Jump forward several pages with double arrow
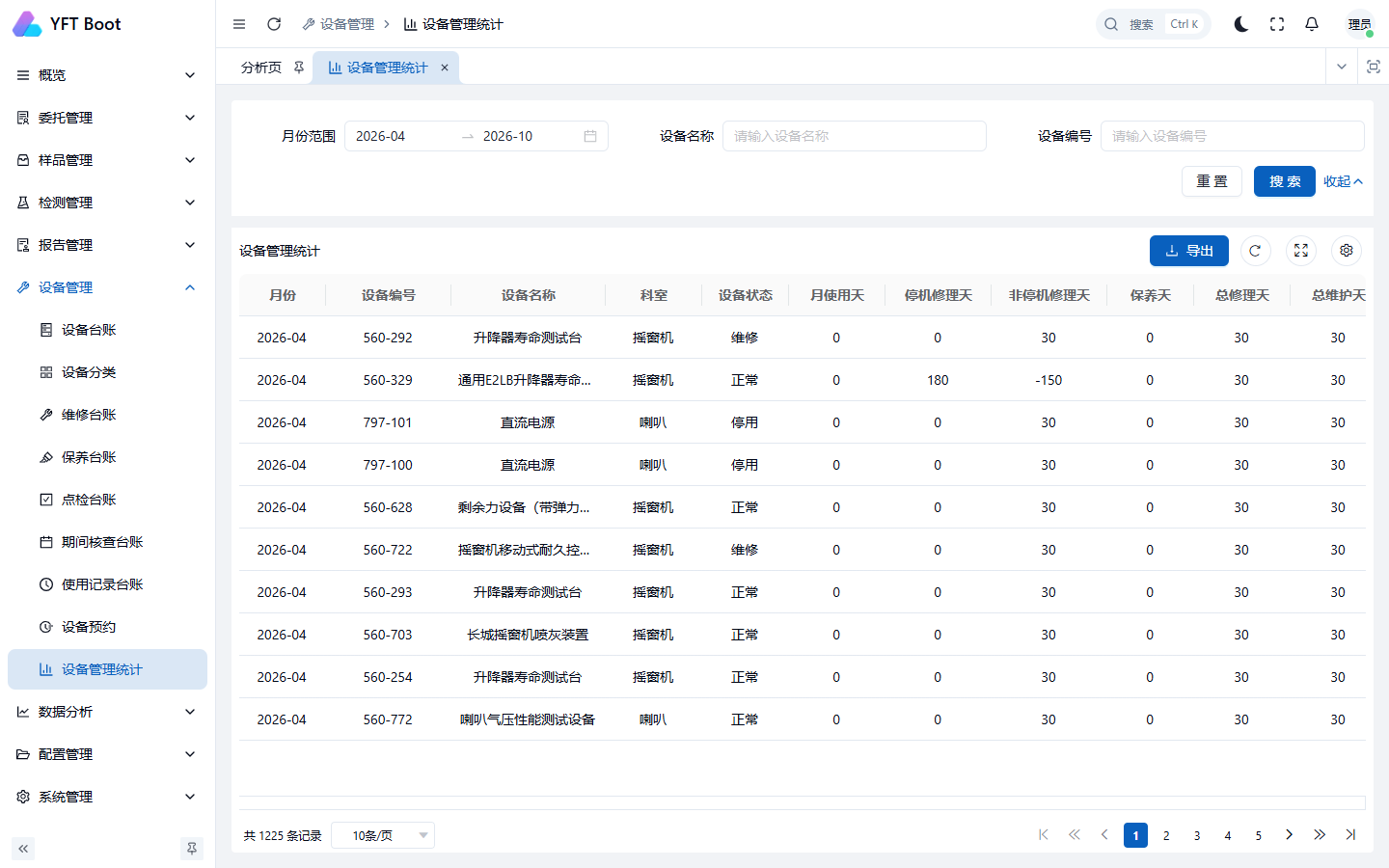 [x=1320, y=835]
